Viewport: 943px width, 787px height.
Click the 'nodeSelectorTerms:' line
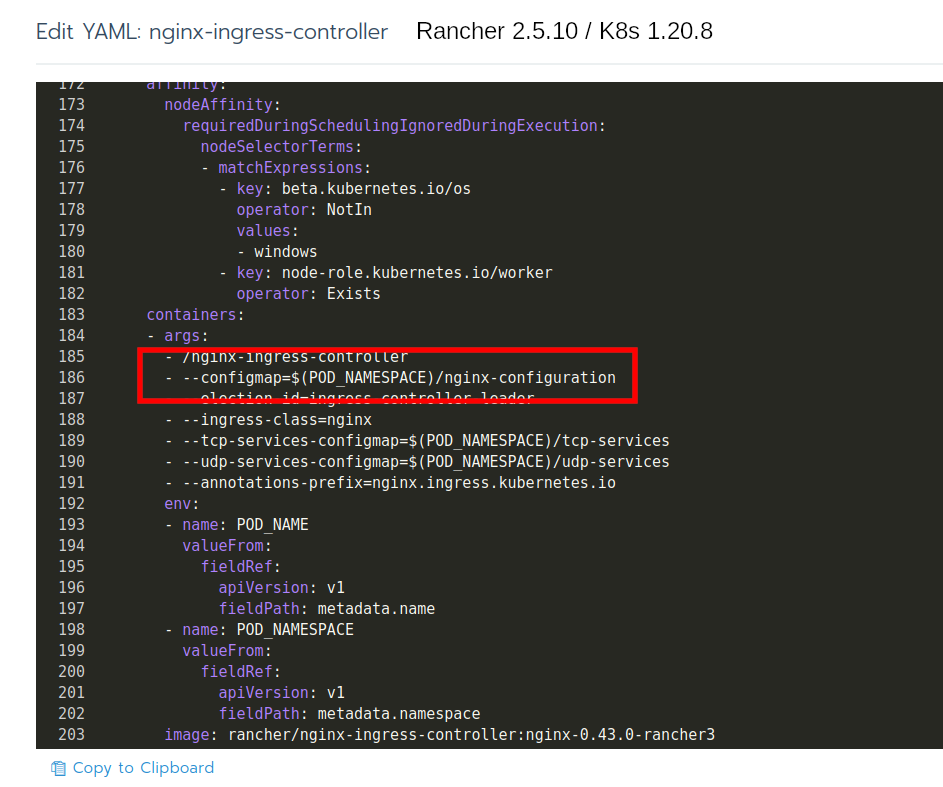click(x=281, y=147)
